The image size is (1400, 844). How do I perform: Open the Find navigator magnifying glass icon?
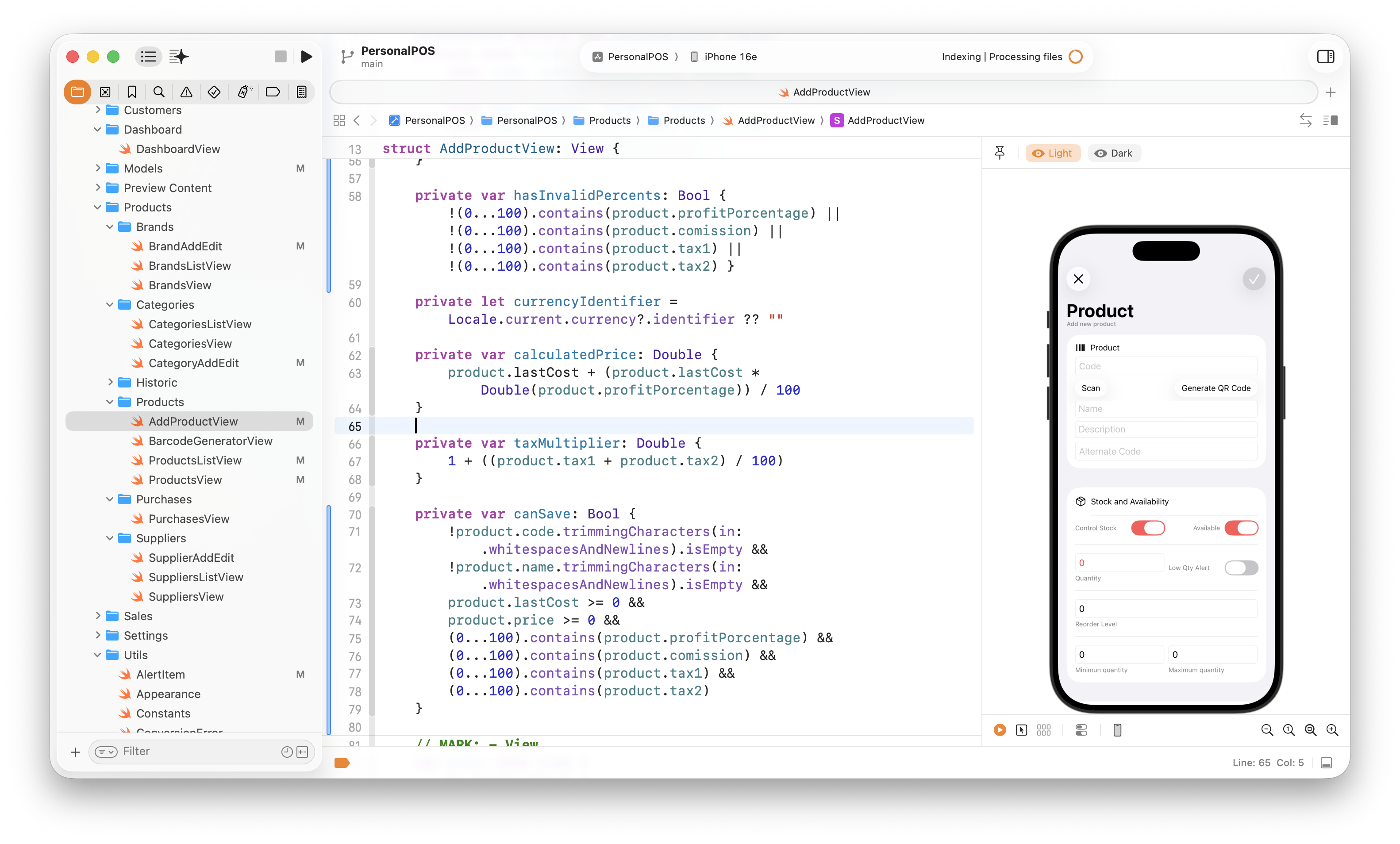[158, 92]
